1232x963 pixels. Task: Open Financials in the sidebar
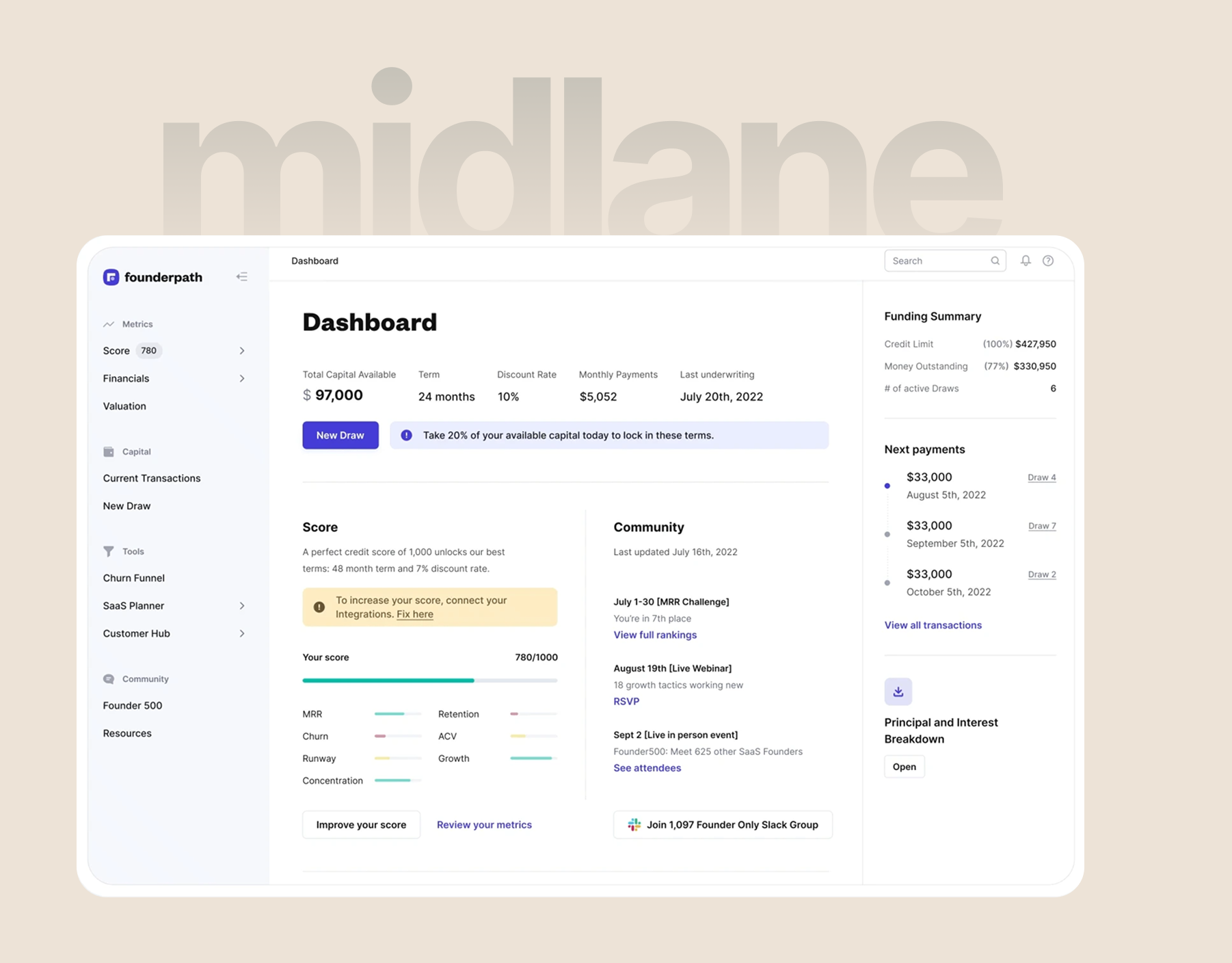click(x=126, y=378)
